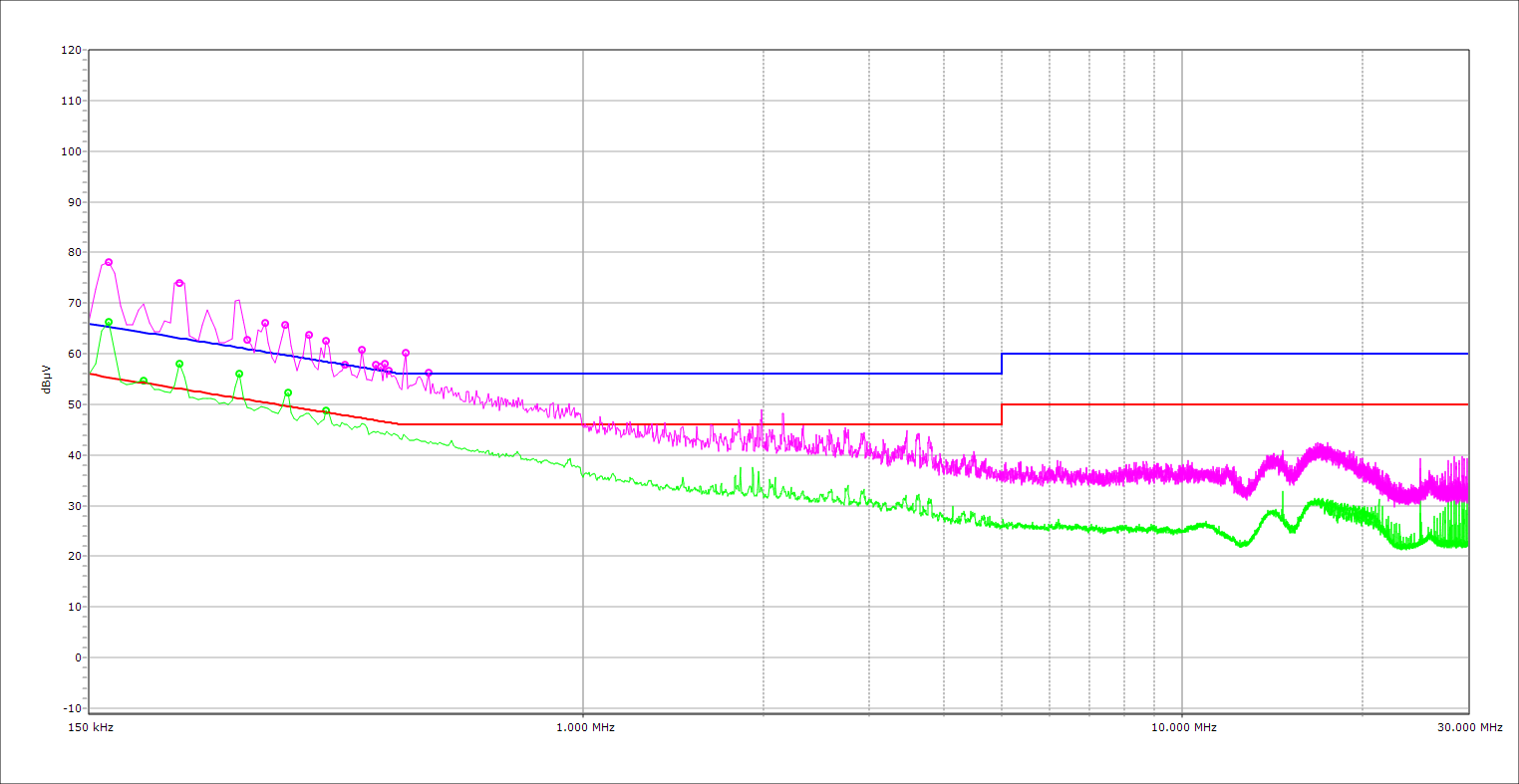The image size is (1519, 784).
Task: Select the green peak marker near 58 dBµV
Action: pos(179,364)
